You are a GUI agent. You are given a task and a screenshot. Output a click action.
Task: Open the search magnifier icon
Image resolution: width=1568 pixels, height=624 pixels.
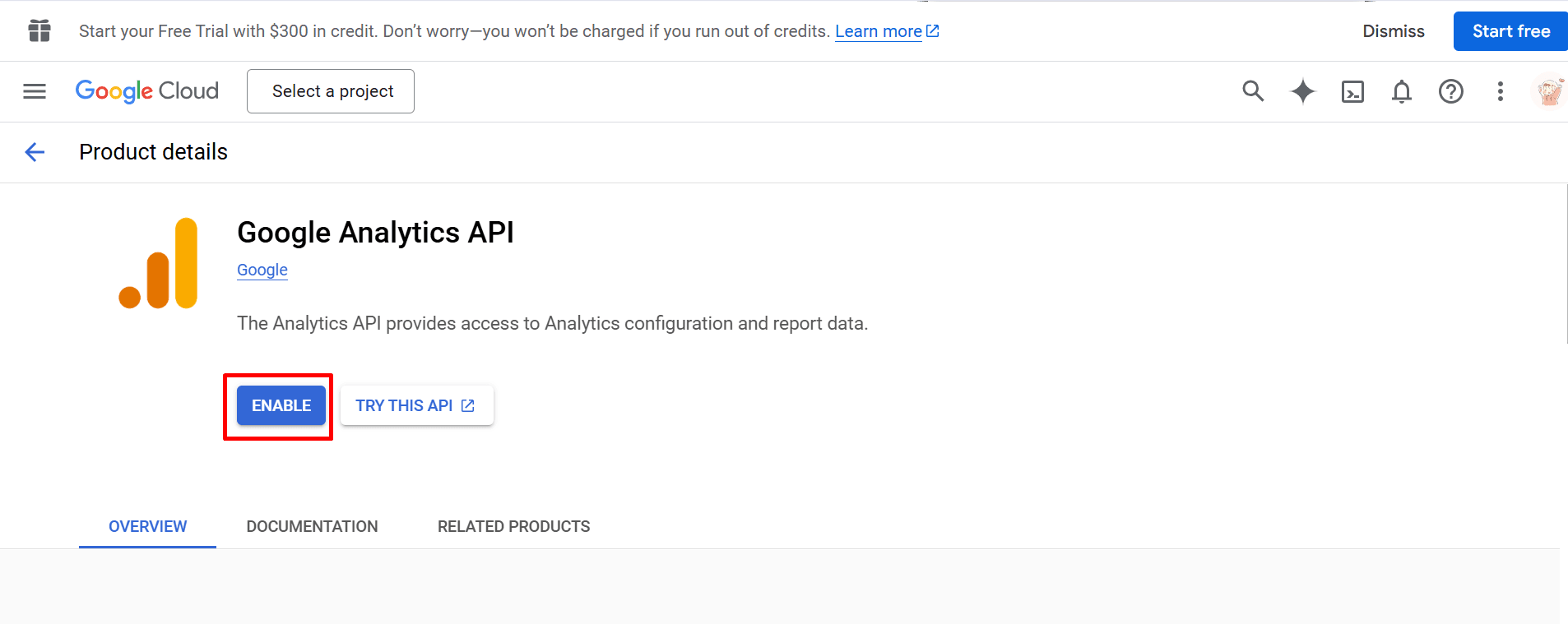(1253, 90)
